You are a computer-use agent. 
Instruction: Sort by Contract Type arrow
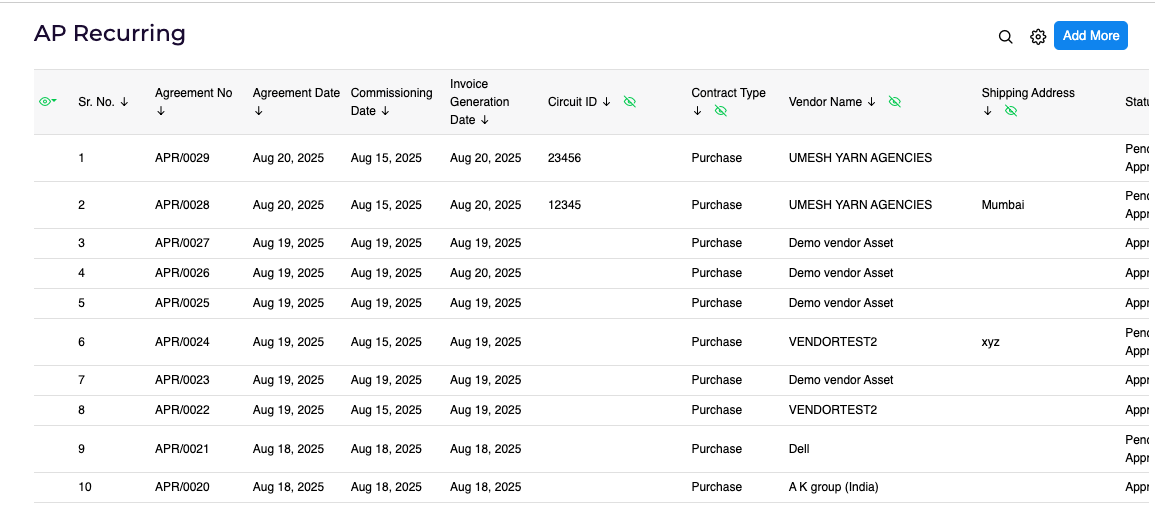(697, 111)
